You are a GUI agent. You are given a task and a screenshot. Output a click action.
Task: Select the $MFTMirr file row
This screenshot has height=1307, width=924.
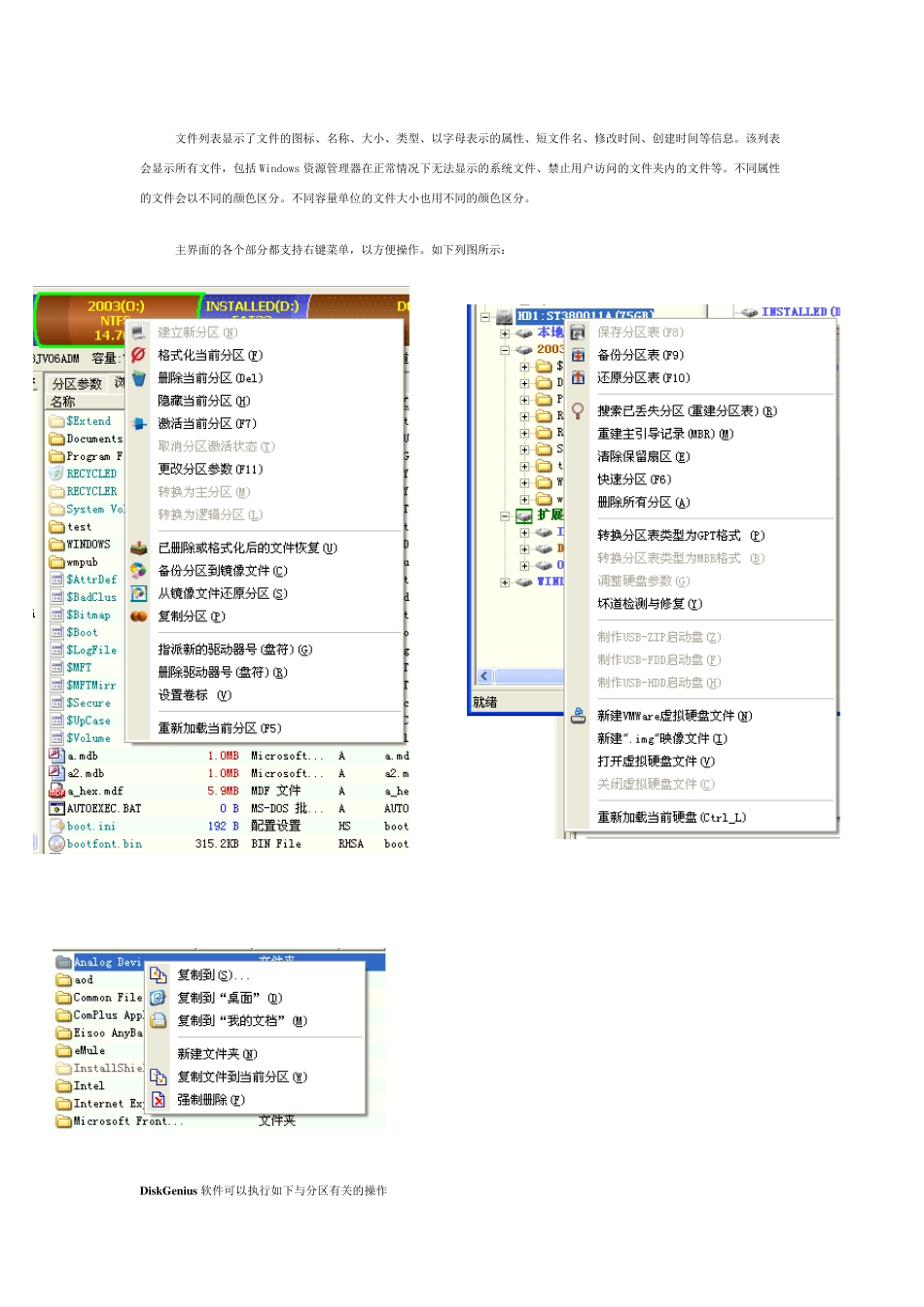coord(88,685)
